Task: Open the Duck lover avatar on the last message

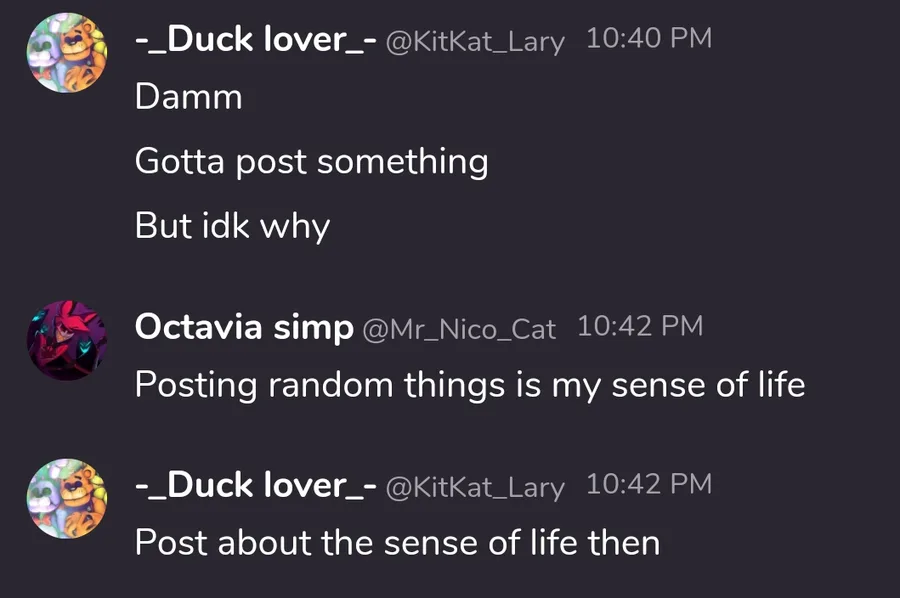Action: [x=67, y=498]
